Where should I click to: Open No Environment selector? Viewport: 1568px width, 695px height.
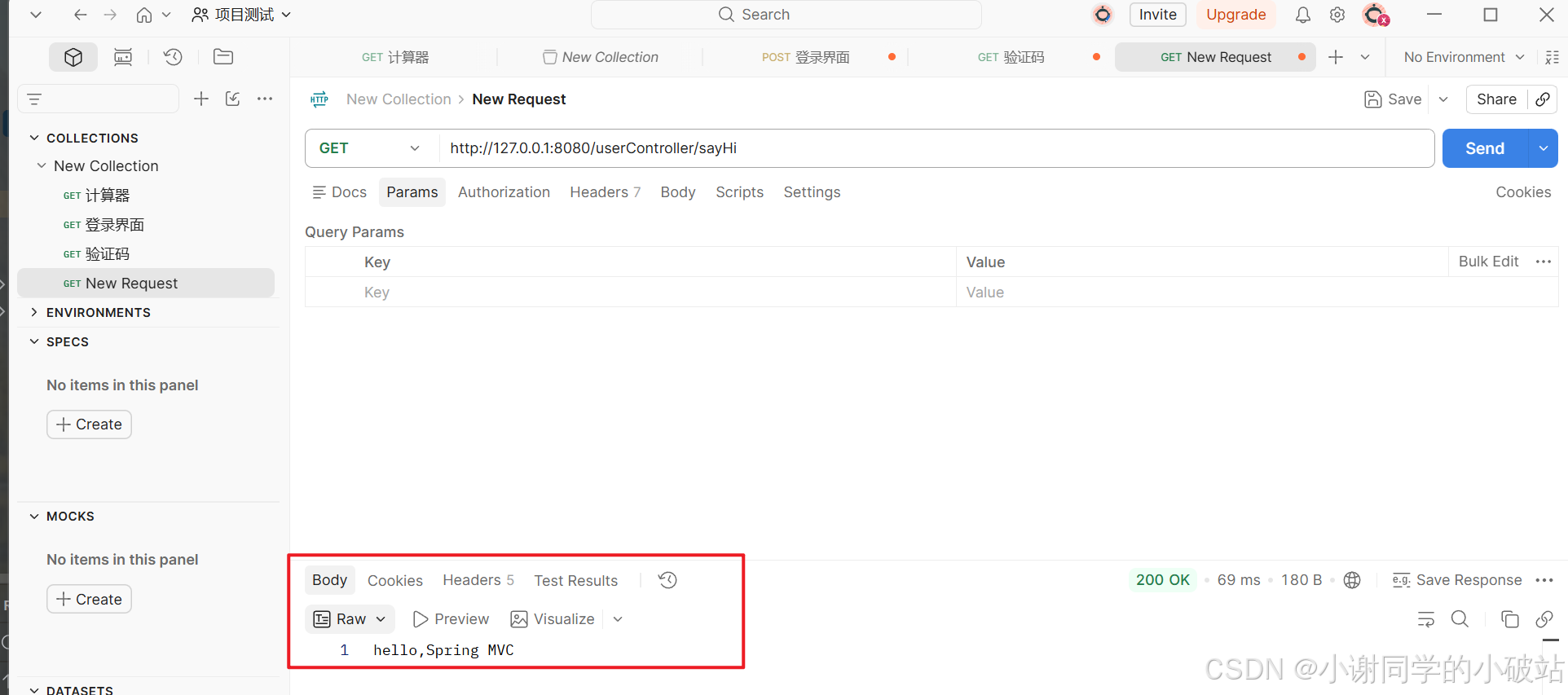pos(1463,57)
